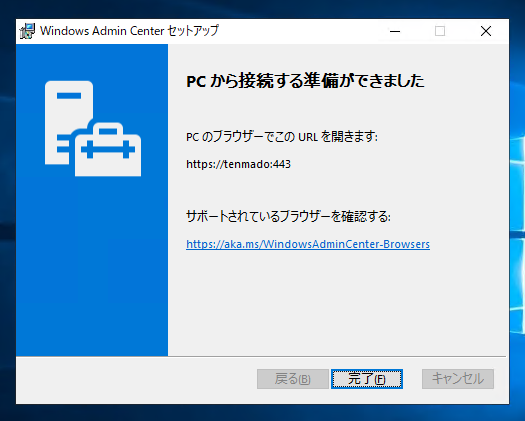Screen dimensions: 525x421
Task: Click the disabled 戻る(B) back button
Action: point(293,379)
